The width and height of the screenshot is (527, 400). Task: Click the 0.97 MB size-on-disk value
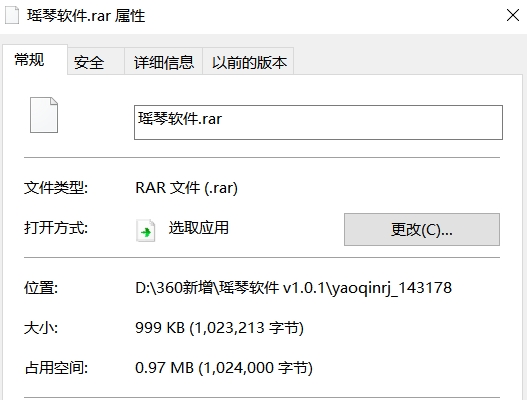click(x=224, y=368)
